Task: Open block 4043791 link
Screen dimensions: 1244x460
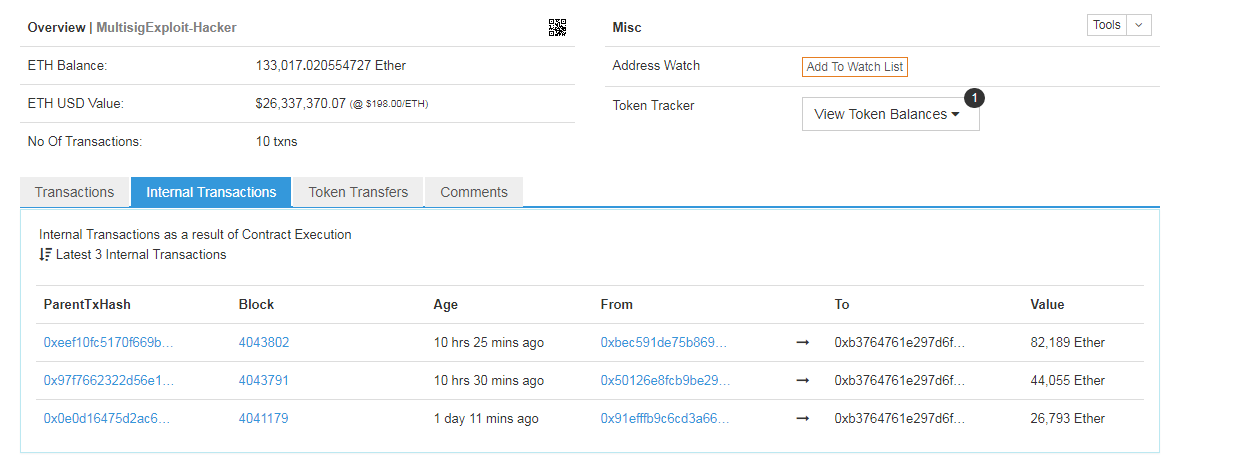Action: coord(264,381)
